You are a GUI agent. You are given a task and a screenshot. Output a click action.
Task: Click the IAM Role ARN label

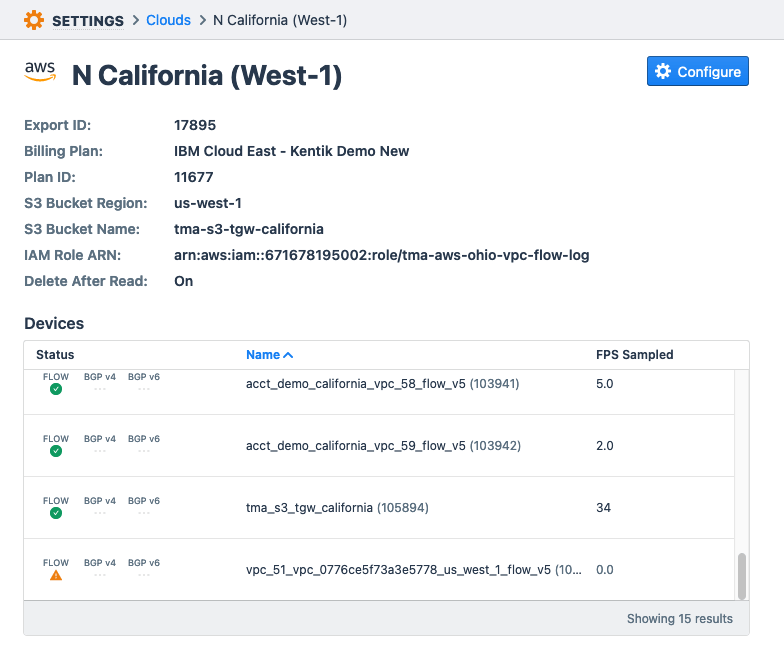pos(72,255)
